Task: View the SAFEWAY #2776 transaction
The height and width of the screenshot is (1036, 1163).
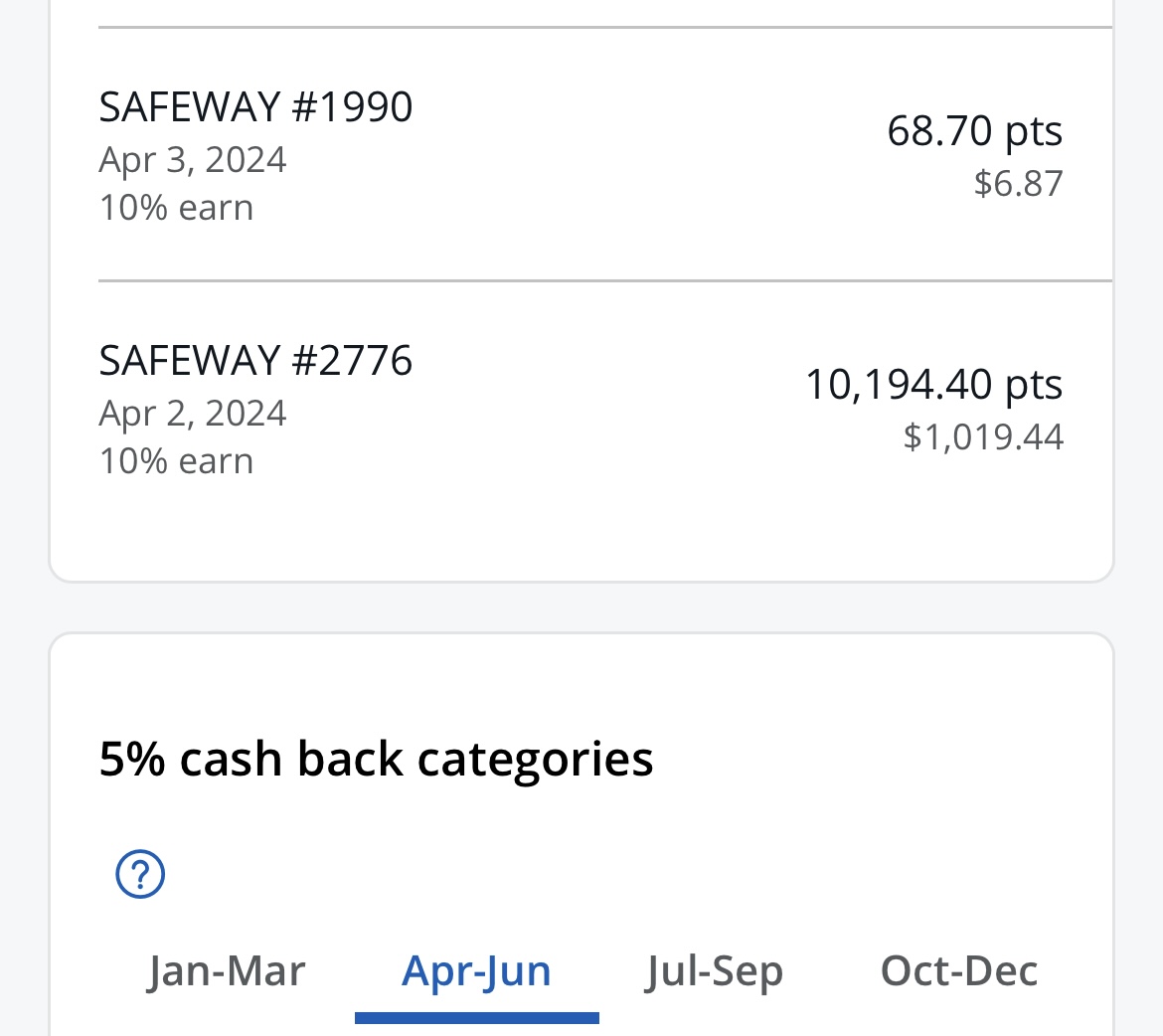Action: [x=255, y=360]
